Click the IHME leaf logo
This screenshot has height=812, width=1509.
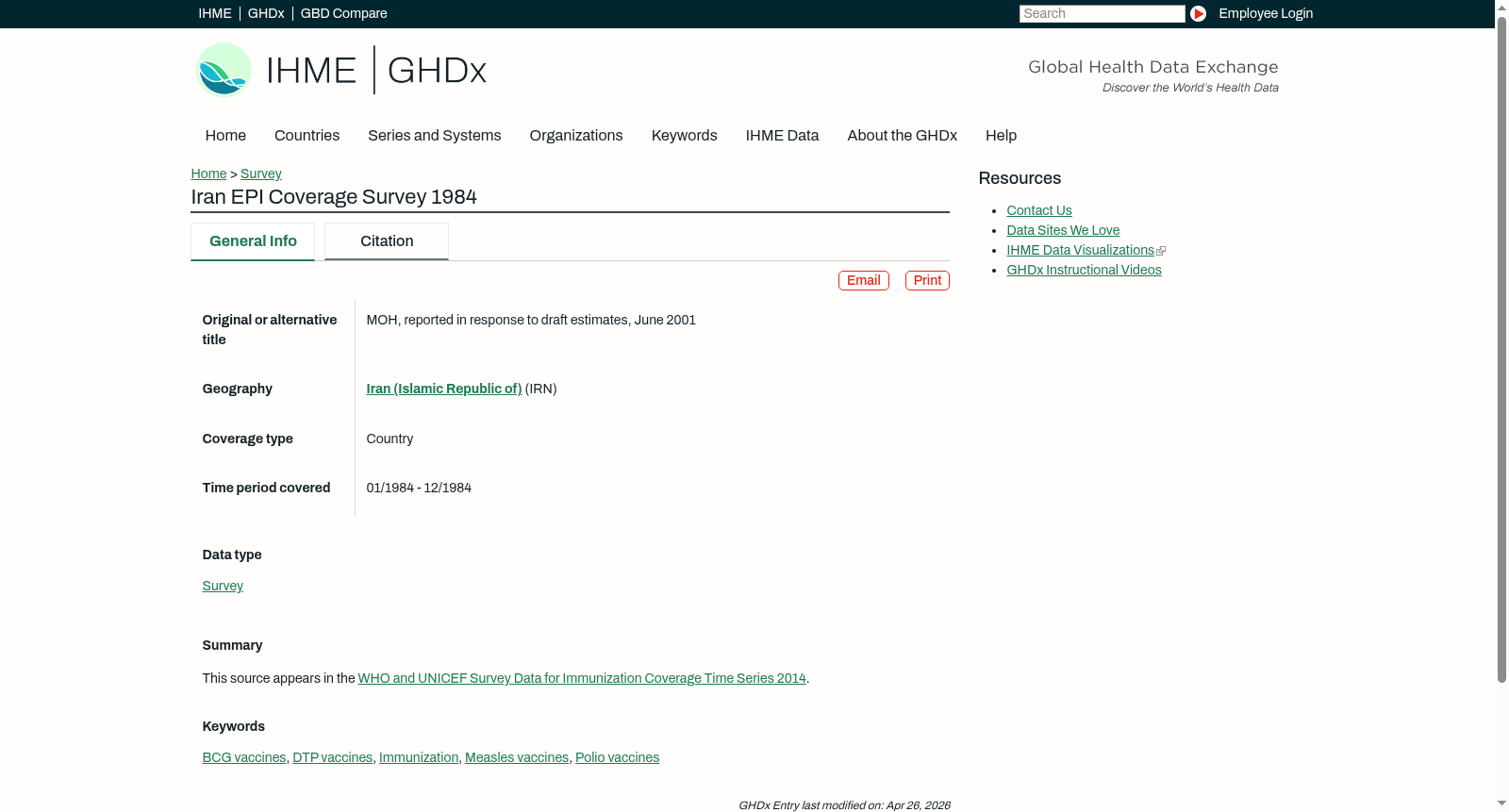point(224,70)
